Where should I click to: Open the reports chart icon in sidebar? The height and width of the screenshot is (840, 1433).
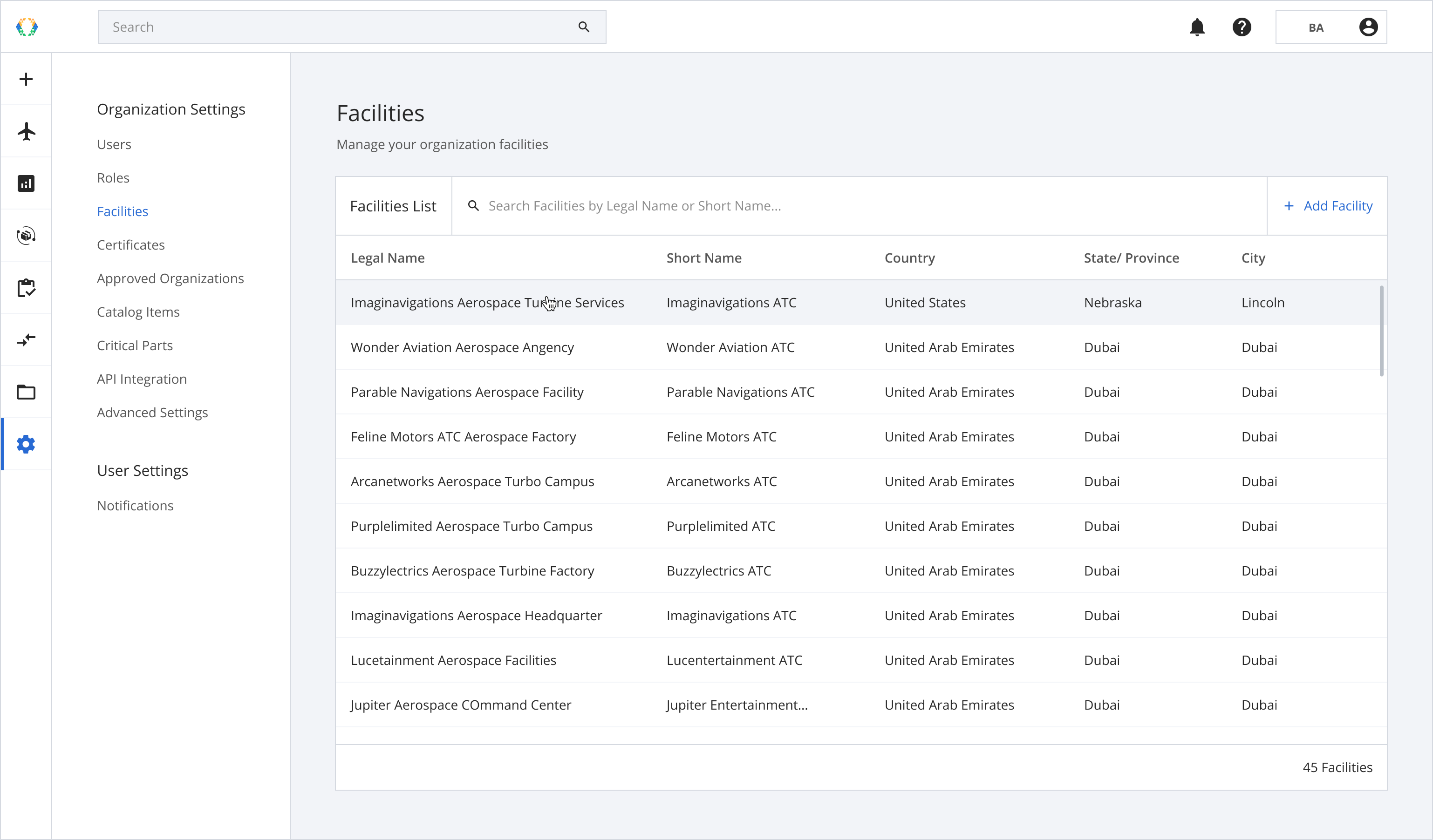pyautogui.click(x=26, y=183)
